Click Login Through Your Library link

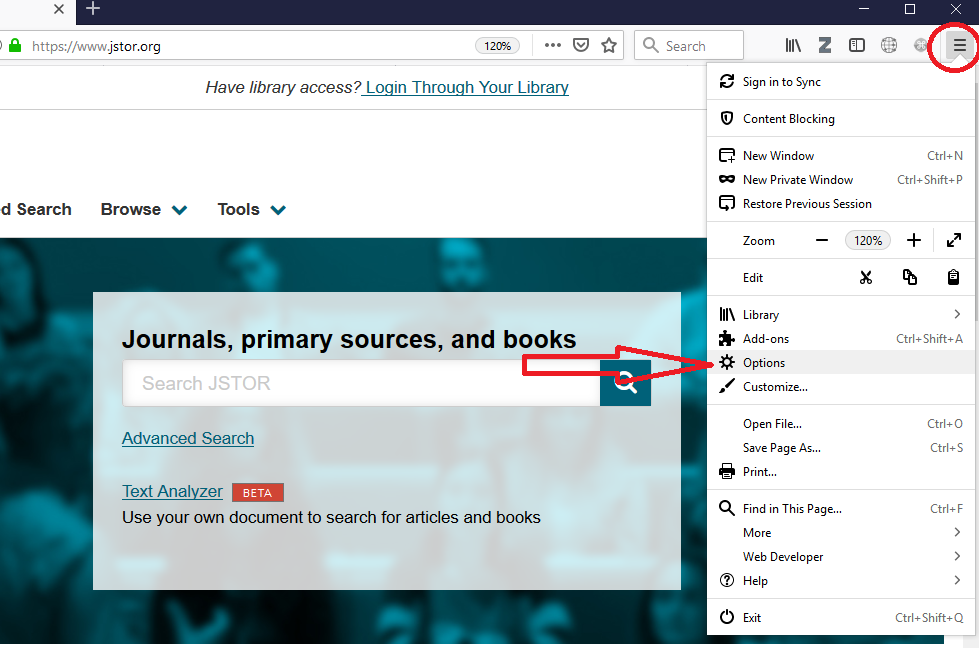point(466,87)
